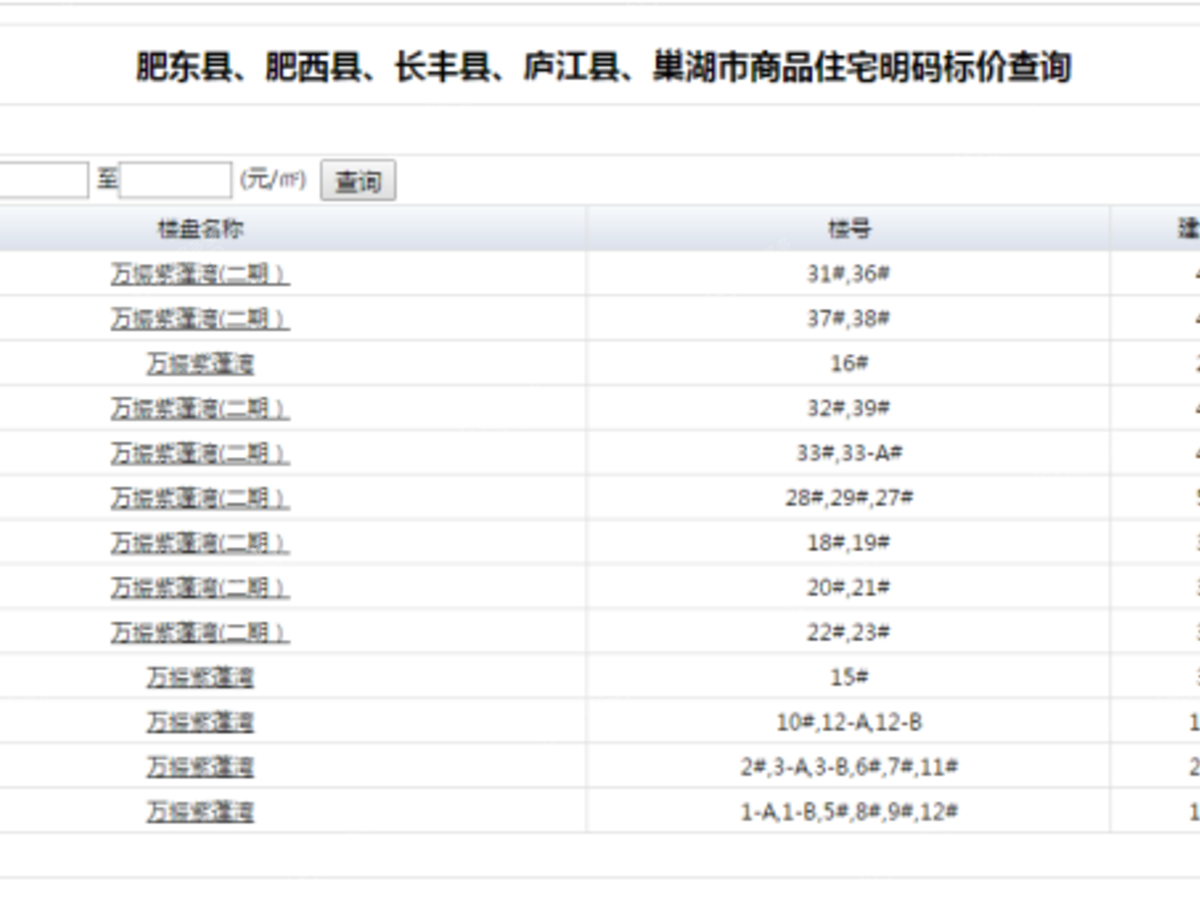Select the building cell 2#,3-A,3-B,6#,7#,11#
Viewport: 1200px width, 900px height.
click(x=849, y=766)
